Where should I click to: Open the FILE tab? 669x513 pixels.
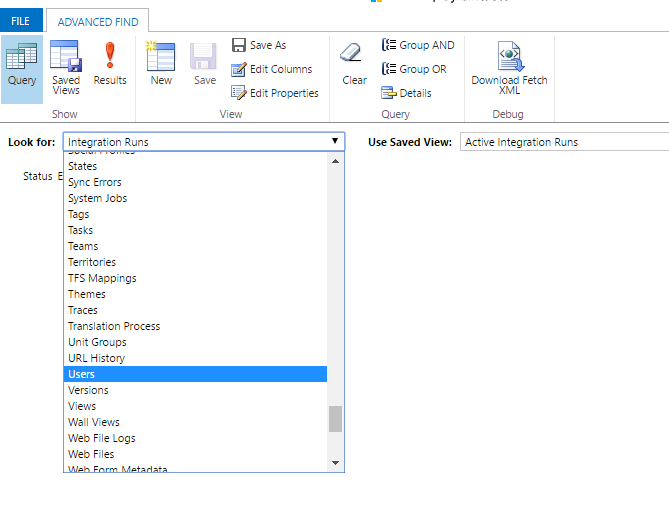(x=21, y=21)
